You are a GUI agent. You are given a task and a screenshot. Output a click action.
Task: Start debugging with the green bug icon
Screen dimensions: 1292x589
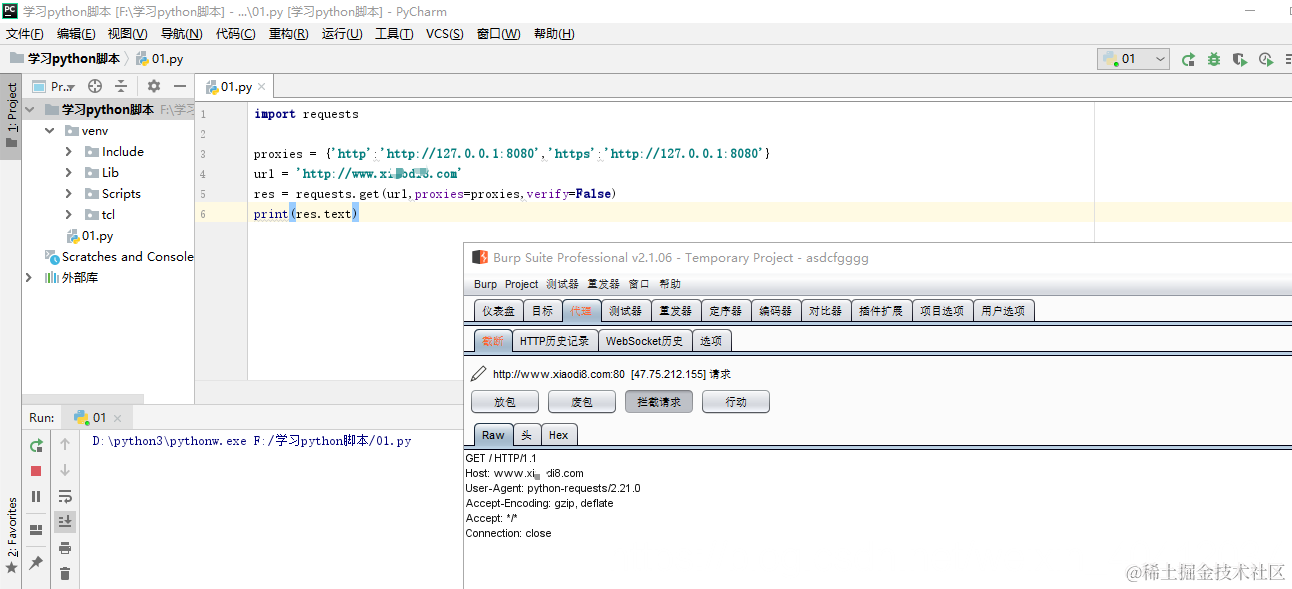point(1214,59)
